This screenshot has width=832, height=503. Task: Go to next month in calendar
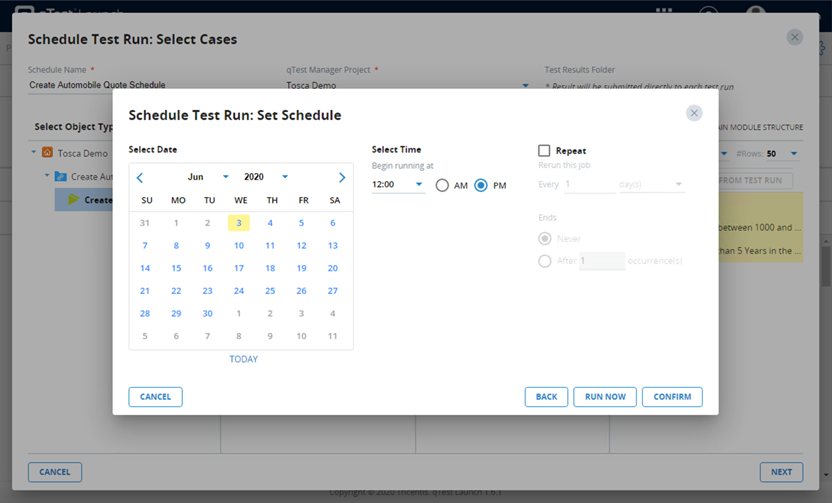coord(342,177)
